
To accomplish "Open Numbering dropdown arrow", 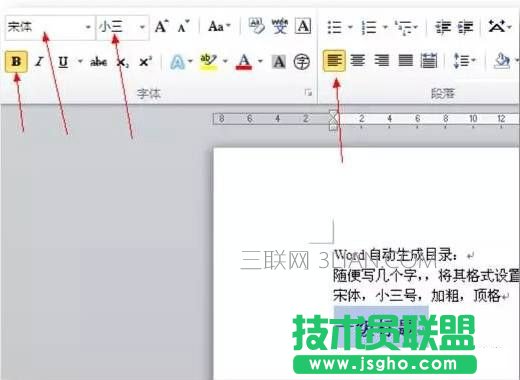I will pos(385,27).
